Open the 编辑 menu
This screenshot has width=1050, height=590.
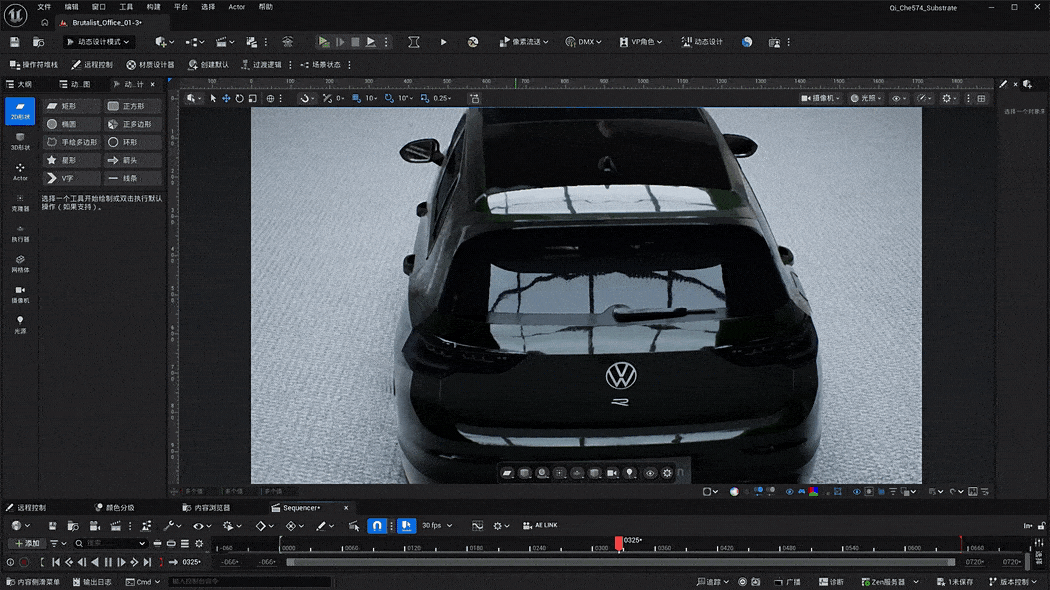coord(72,7)
